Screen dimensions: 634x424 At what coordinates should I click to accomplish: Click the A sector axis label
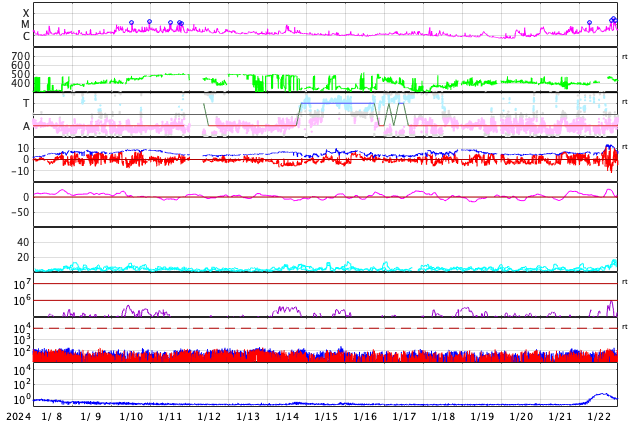click(x=26, y=127)
